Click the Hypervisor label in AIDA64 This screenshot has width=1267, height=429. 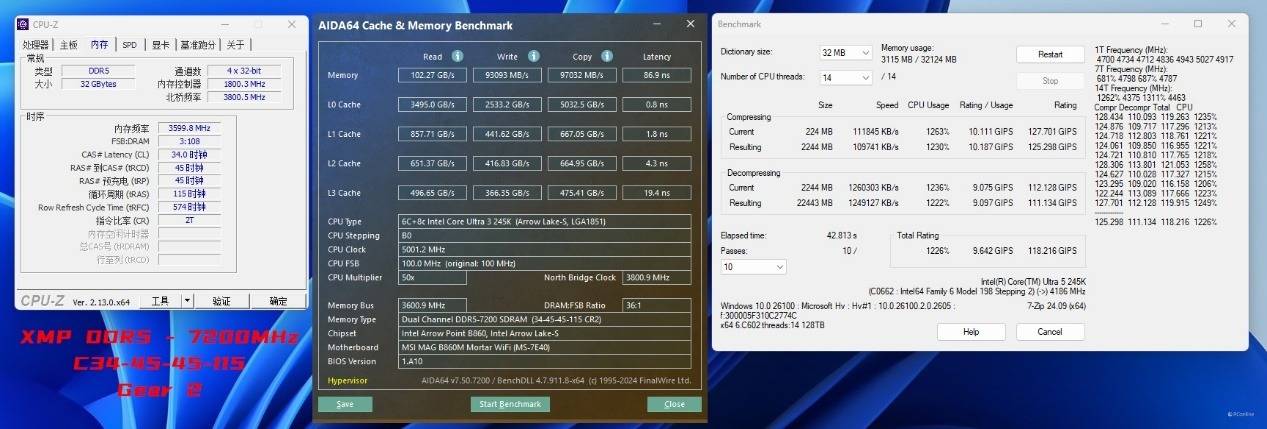coord(348,379)
